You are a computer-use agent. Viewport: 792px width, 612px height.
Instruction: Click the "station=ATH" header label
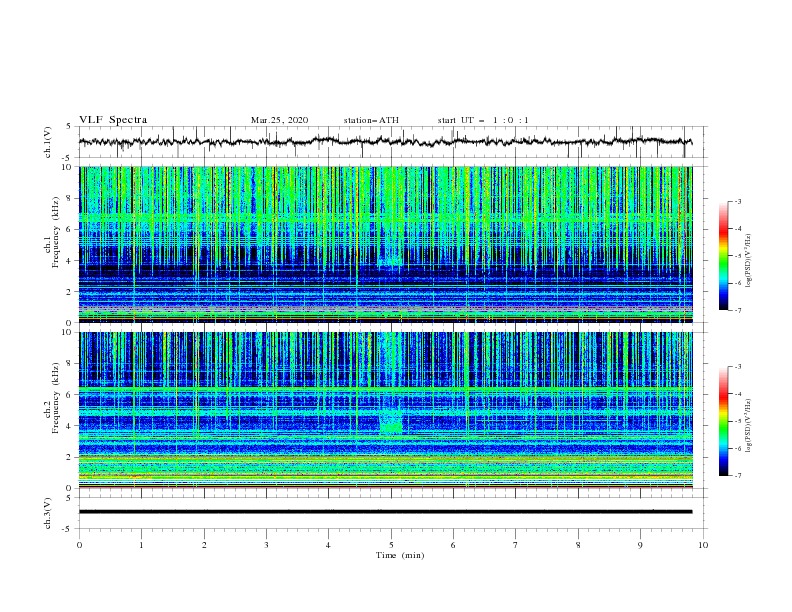pos(371,120)
